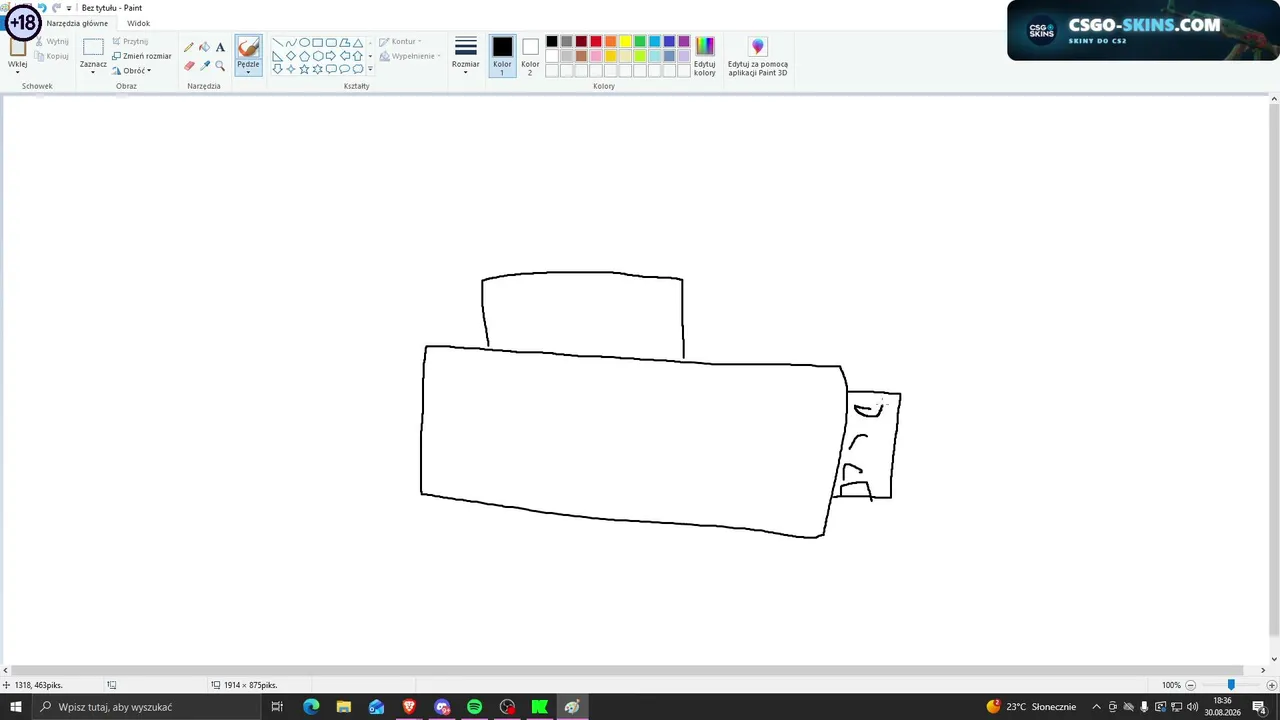
Task: Open File Explorer from the taskbar
Action: 343,707
